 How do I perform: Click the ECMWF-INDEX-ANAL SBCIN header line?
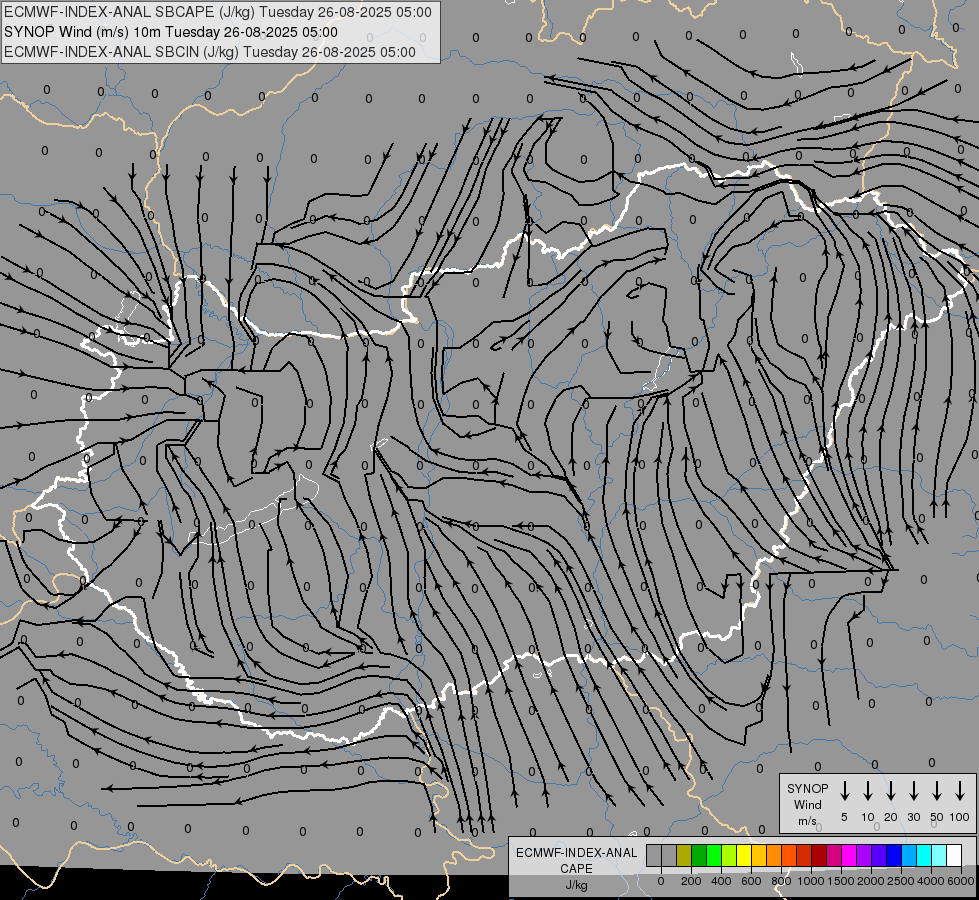pos(210,52)
